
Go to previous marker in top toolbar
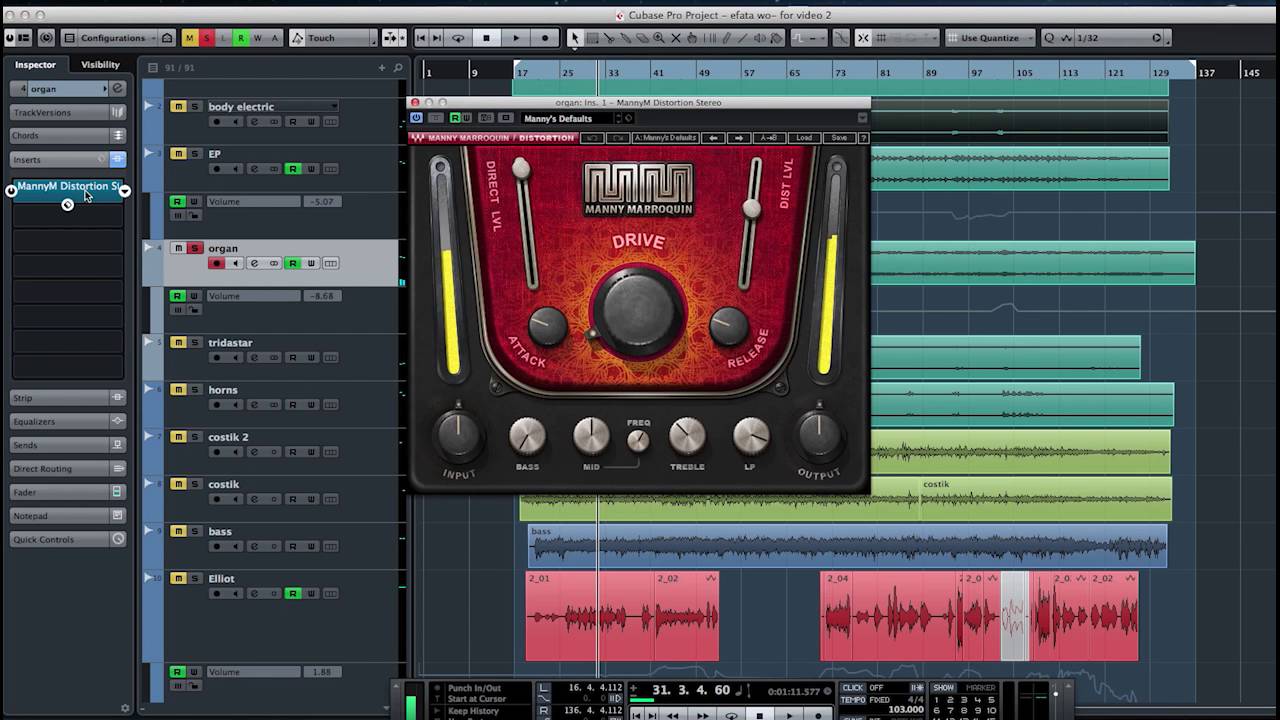coord(421,38)
